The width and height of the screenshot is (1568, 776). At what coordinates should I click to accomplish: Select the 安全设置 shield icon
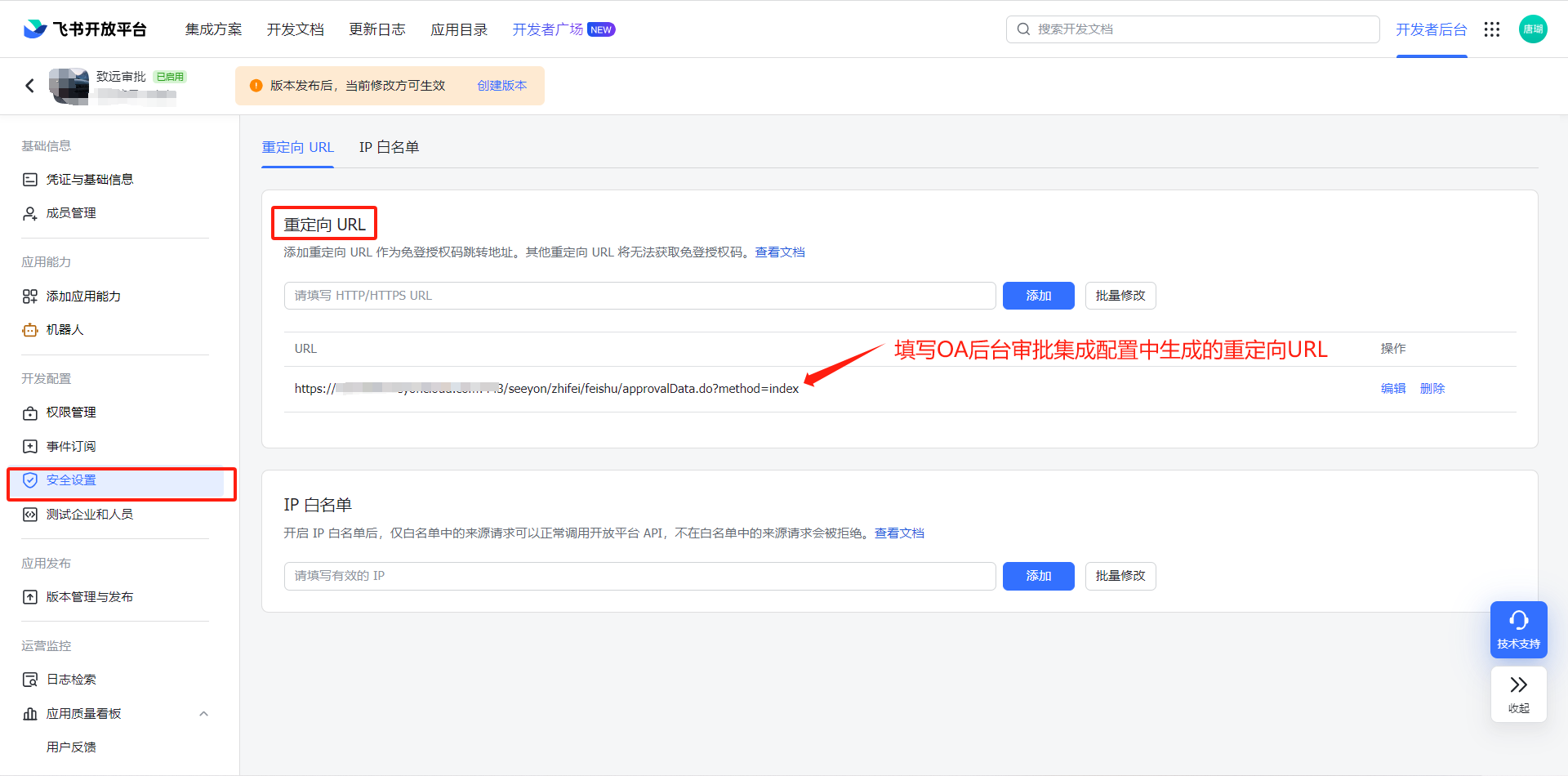coord(29,479)
